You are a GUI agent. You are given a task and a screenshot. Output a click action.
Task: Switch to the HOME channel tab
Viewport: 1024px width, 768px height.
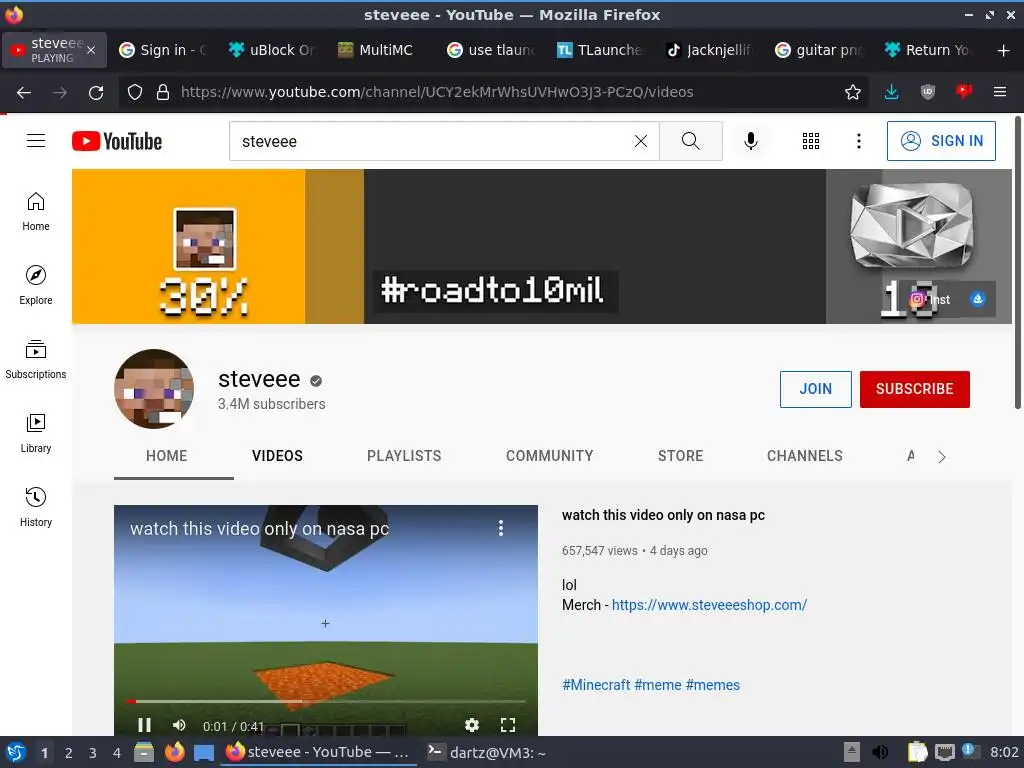167,456
